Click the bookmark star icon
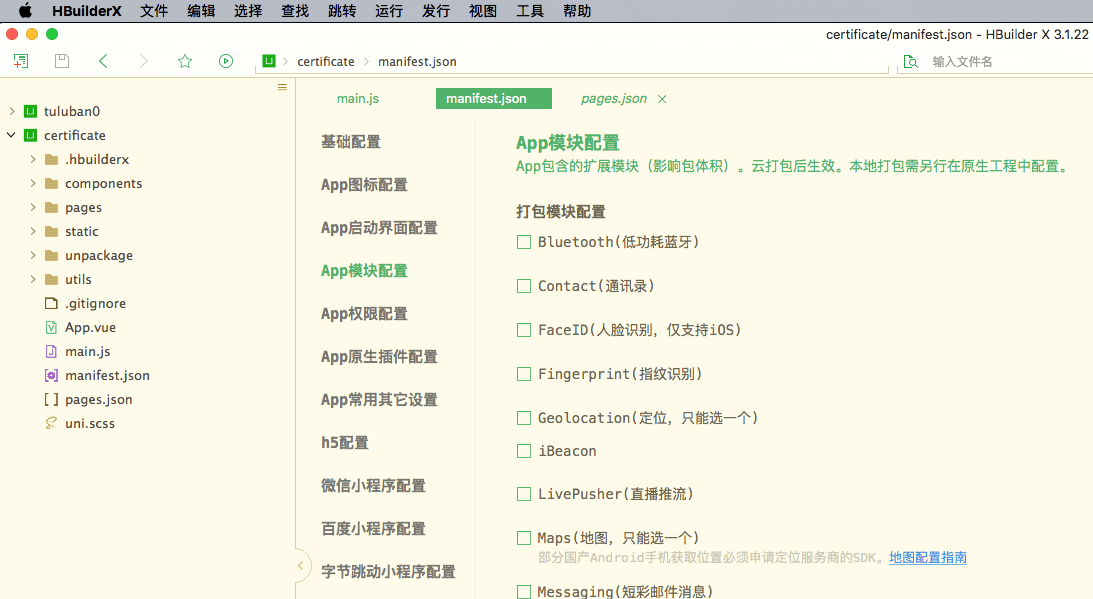The height and width of the screenshot is (599, 1093). point(185,61)
